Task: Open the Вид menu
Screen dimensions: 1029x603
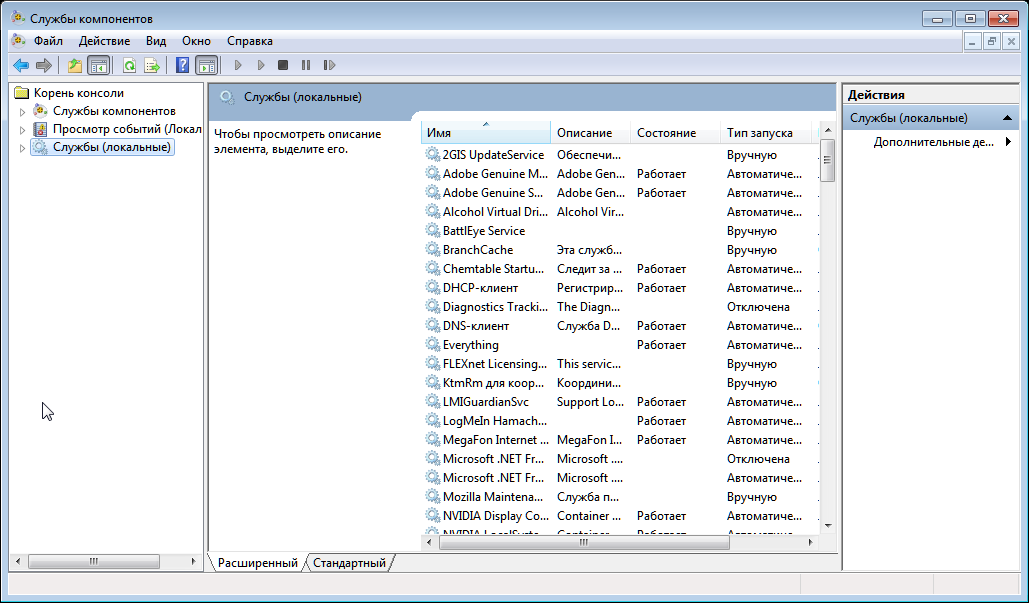Action: click(x=156, y=41)
